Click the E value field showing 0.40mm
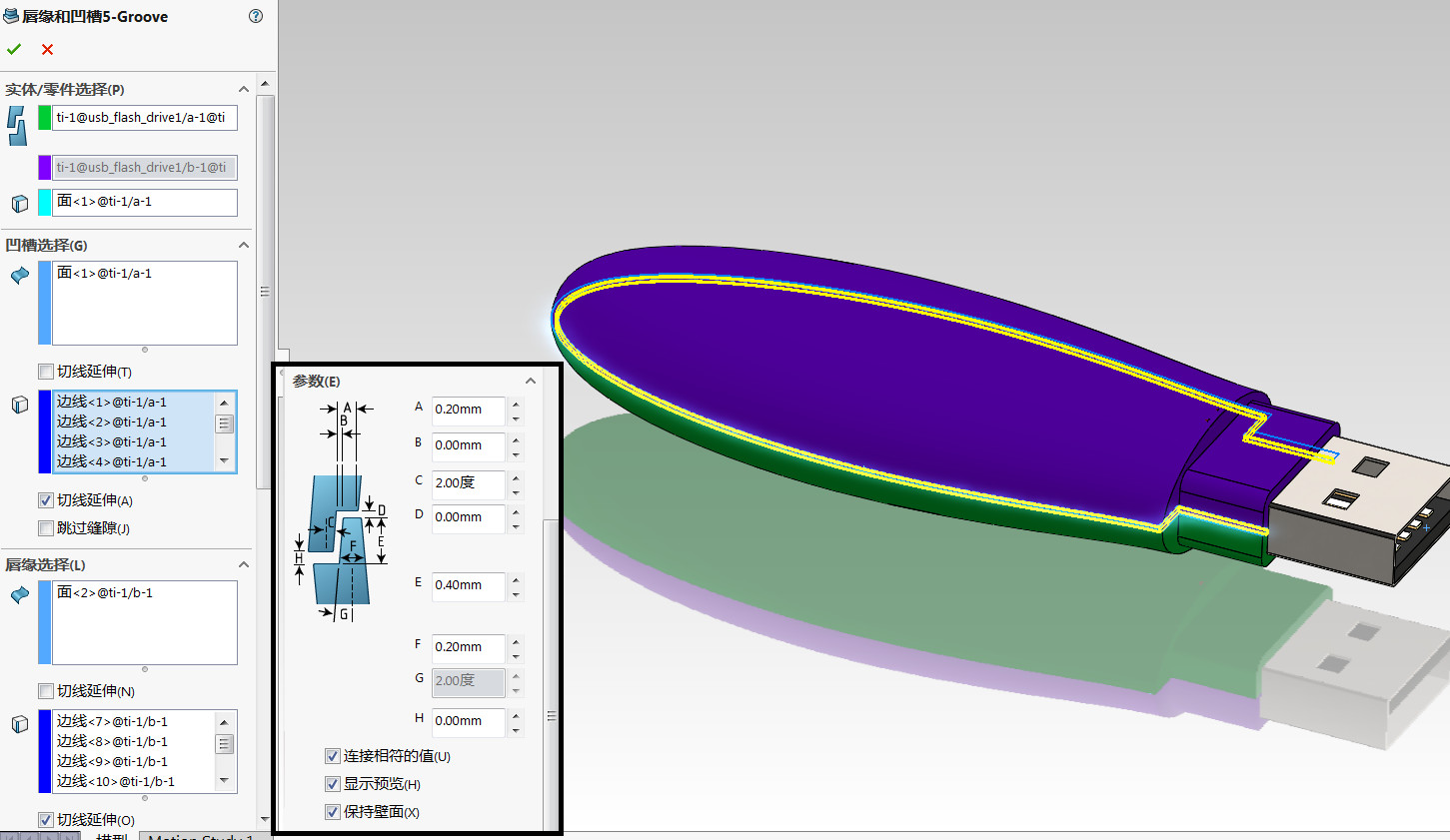This screenshot has height=840, width=1450. [468, 585]
